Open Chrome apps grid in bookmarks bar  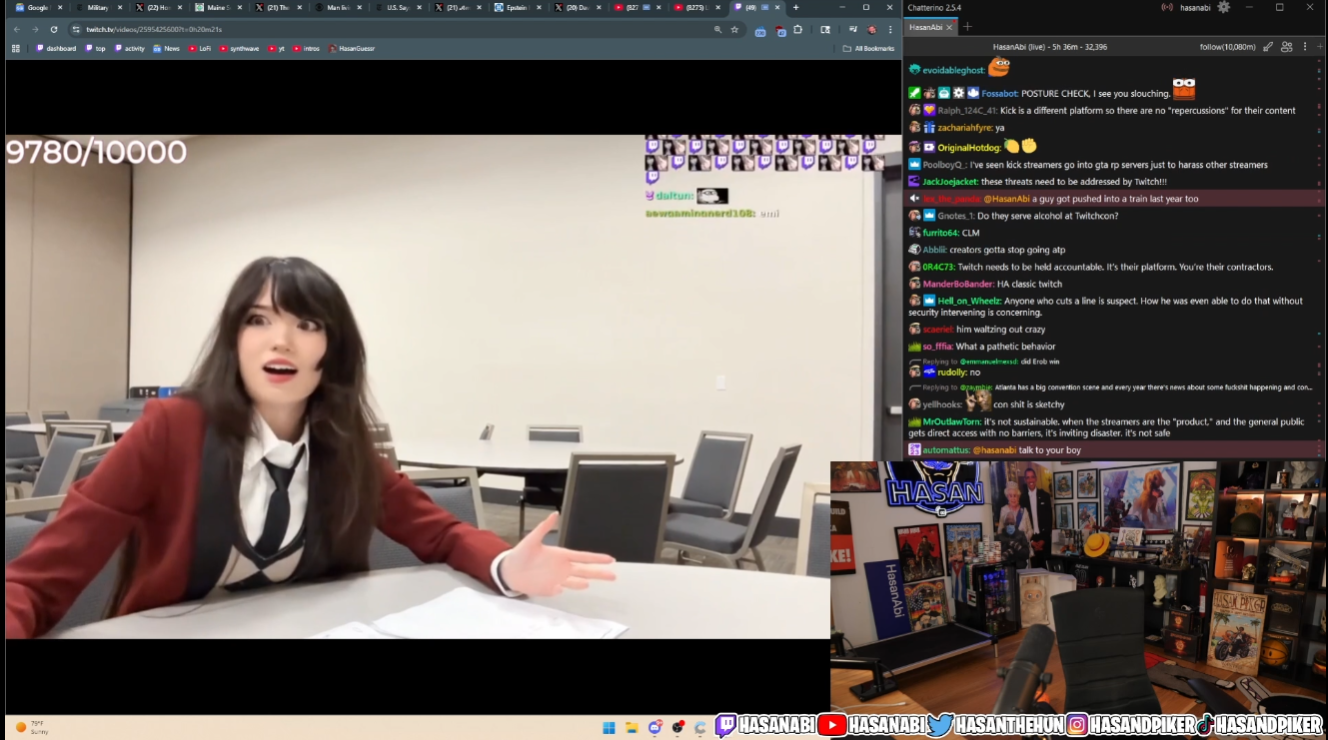pos(16,48)
